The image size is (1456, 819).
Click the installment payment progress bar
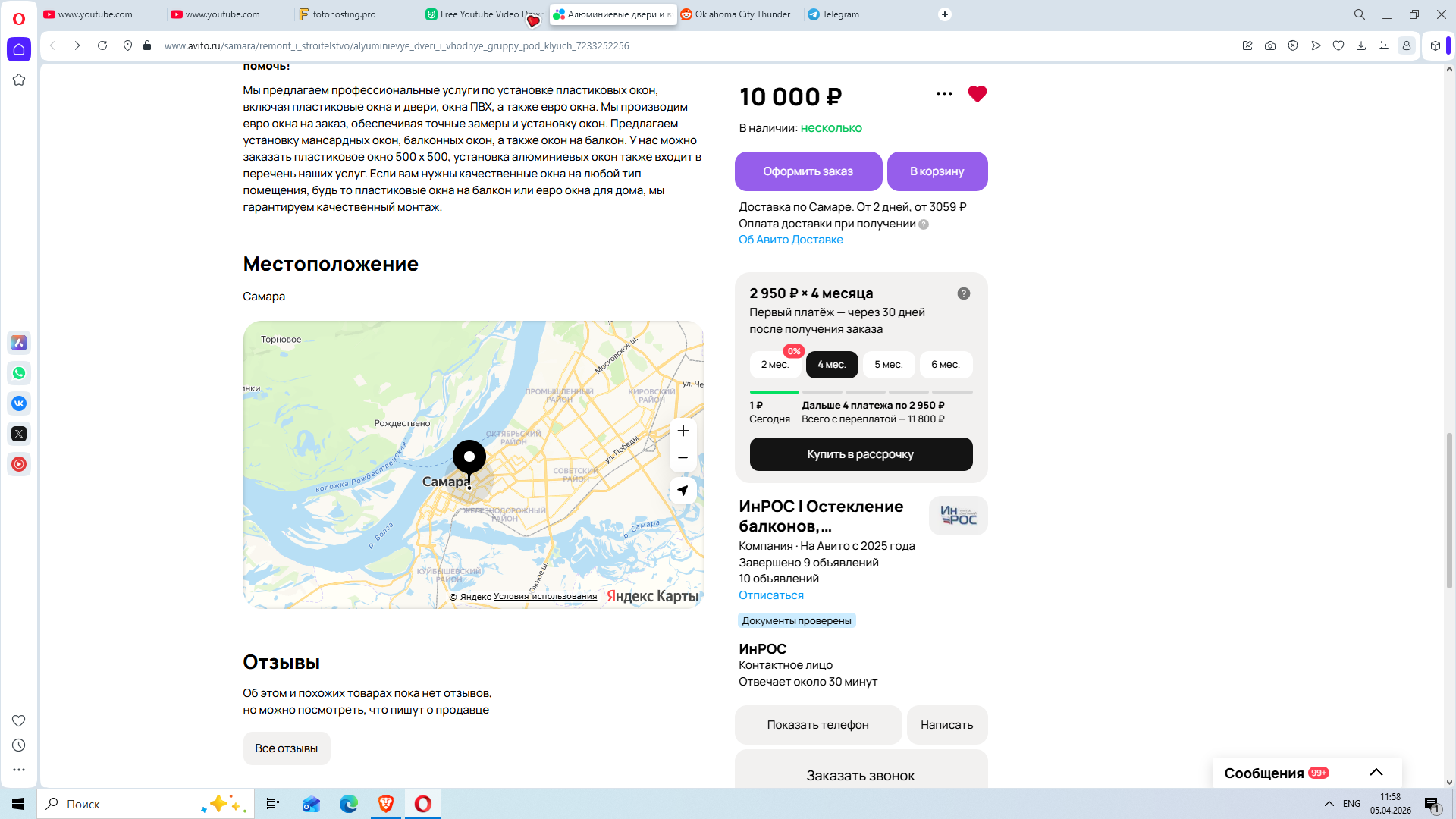click(x=861, y=392)
